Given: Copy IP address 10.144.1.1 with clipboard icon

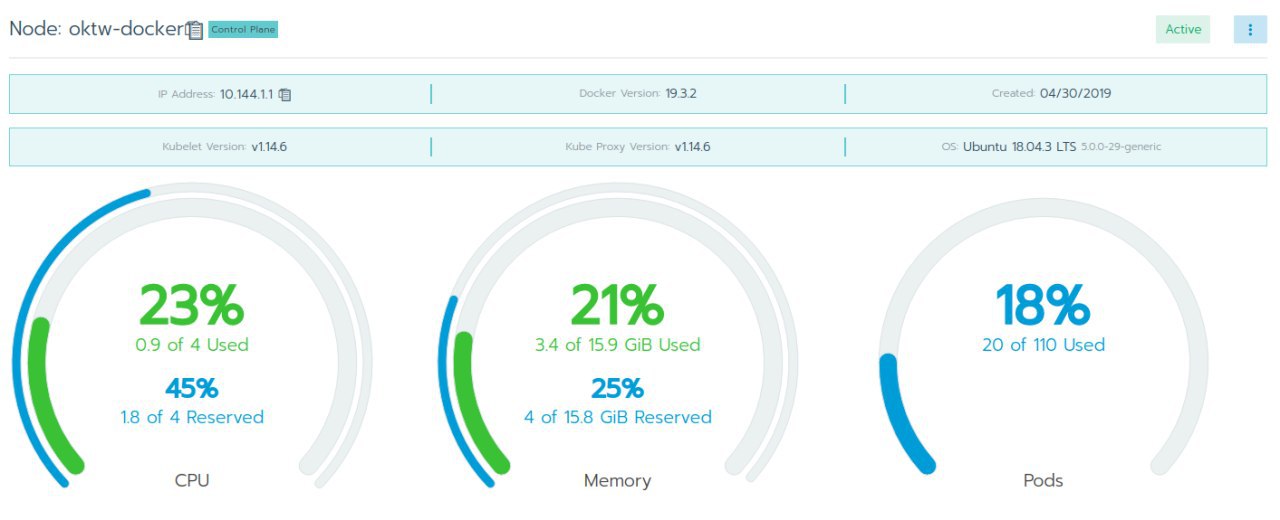Looking at the screenshot, I should [285, 94].
